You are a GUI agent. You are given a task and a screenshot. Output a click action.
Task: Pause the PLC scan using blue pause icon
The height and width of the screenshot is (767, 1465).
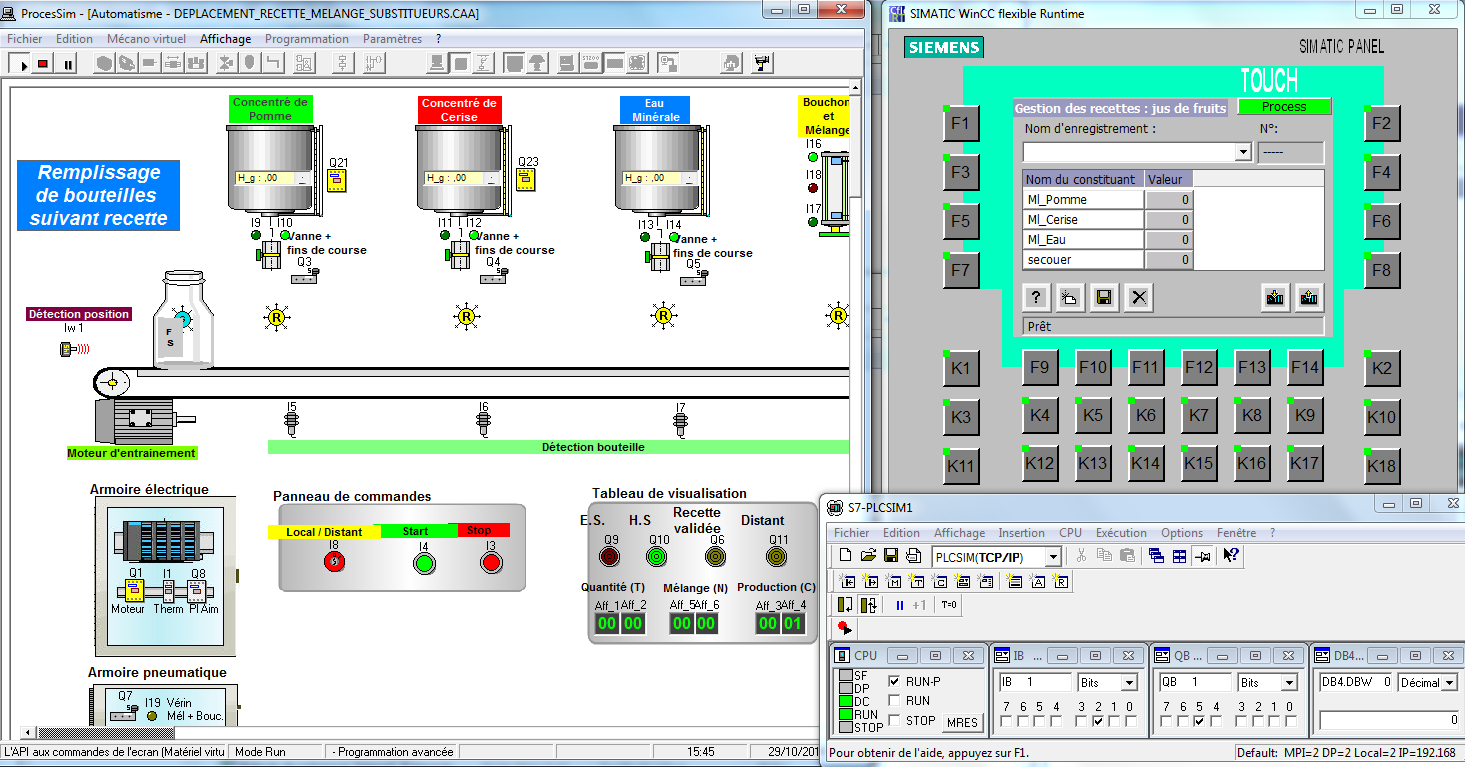[900, 605]
